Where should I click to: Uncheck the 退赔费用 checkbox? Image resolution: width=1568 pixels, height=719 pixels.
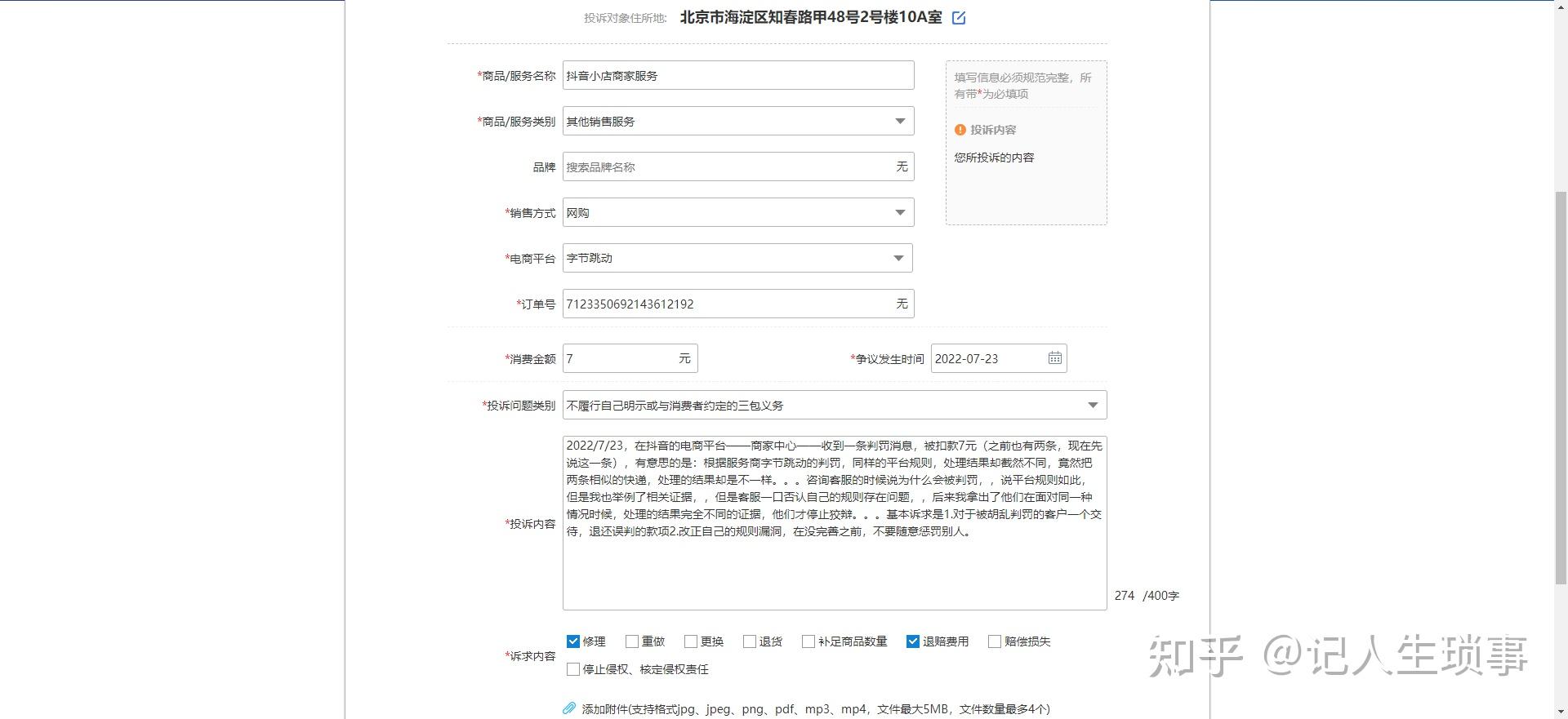tap(913, 641)
